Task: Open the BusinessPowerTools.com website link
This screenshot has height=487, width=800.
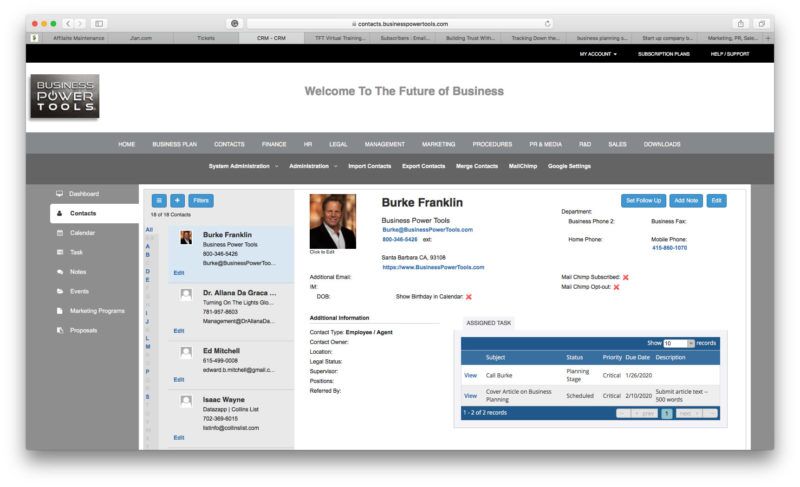Action: coord(432,267)
